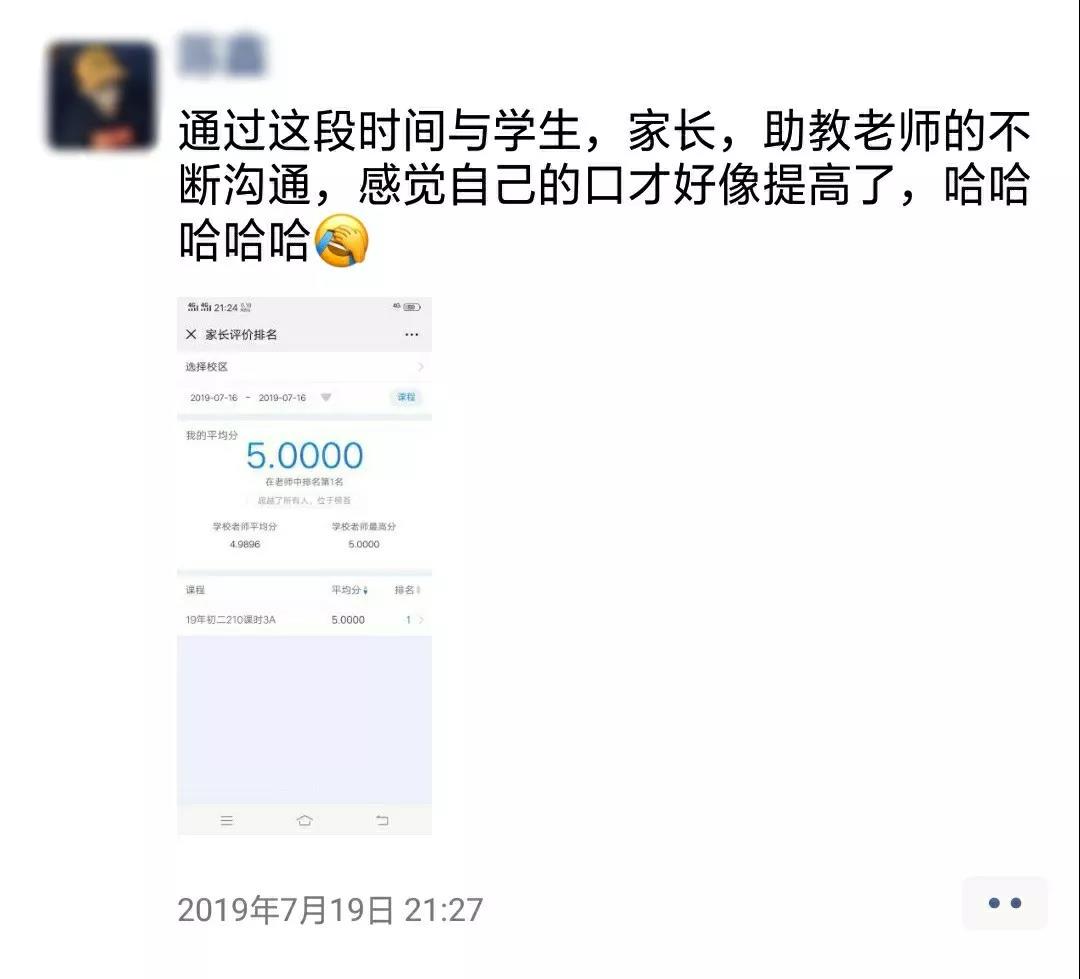
Task: Expand the course row chevron next to rank 1
Action: (421, 620)
